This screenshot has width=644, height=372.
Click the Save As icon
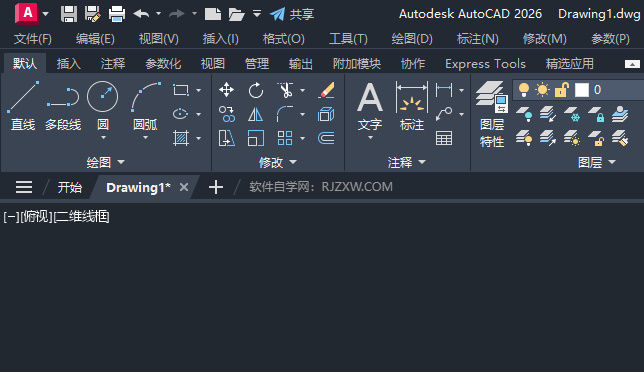[x=93, y=14]
